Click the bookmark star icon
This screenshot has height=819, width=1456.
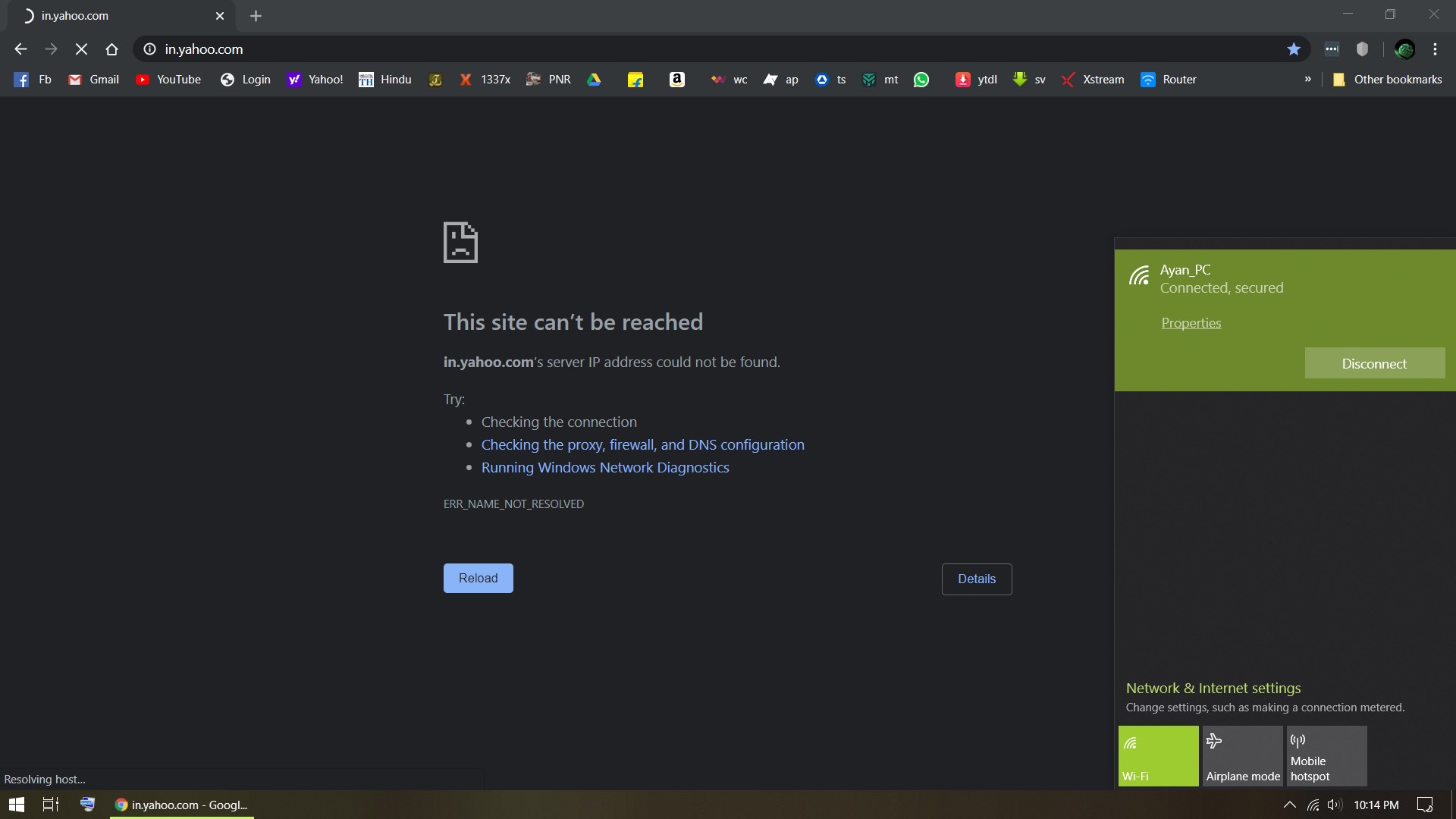click(1294, 49)
